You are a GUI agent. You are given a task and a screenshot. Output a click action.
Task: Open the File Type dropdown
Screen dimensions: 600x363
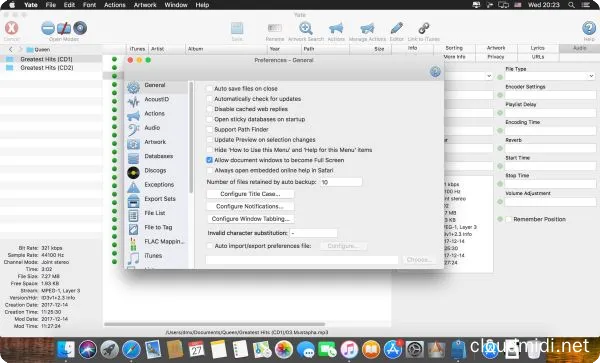point(550,77)
